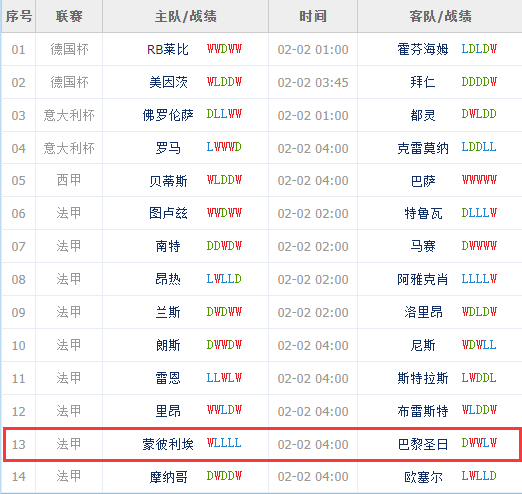Image resolution: width=522 pixels, height=494 pixels.
Task: Open home team 雷恩
Action: 168,378
